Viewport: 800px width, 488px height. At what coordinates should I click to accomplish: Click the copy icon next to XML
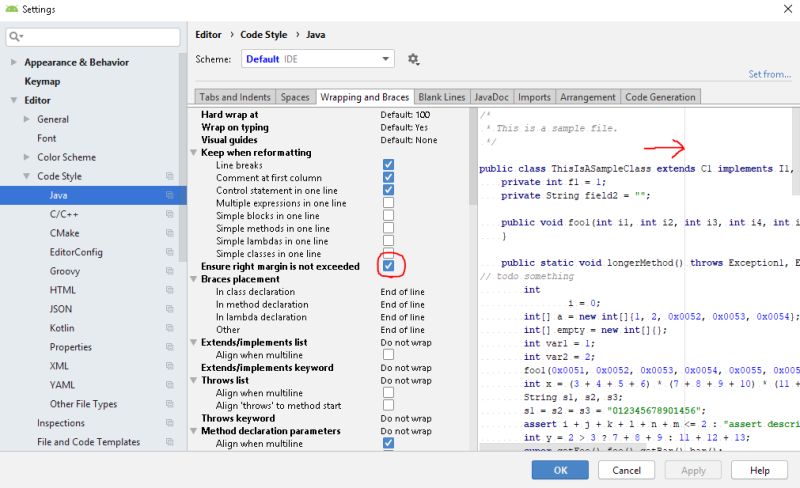pyautogui.click(x=169, y=365)
